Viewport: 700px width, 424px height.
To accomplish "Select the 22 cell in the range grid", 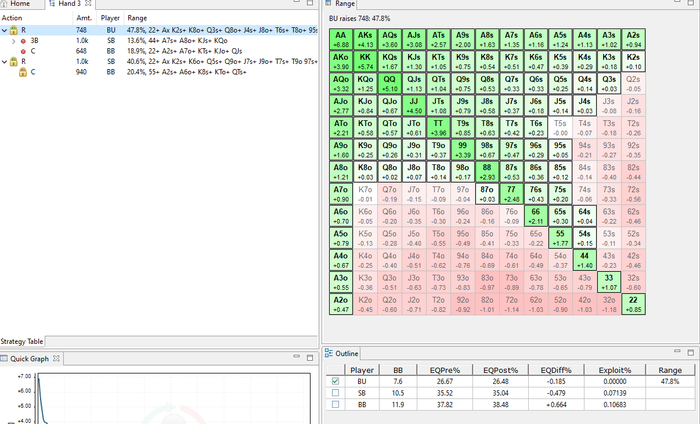I will (633, 304).
